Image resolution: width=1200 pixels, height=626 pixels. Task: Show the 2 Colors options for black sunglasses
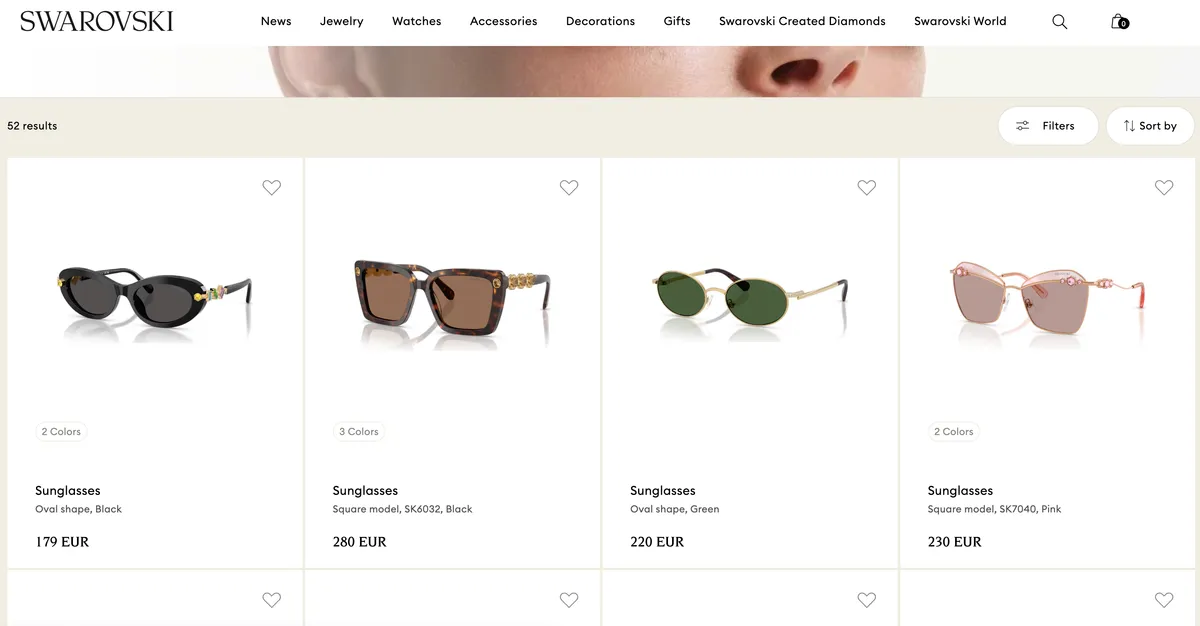tap(61, 432)
